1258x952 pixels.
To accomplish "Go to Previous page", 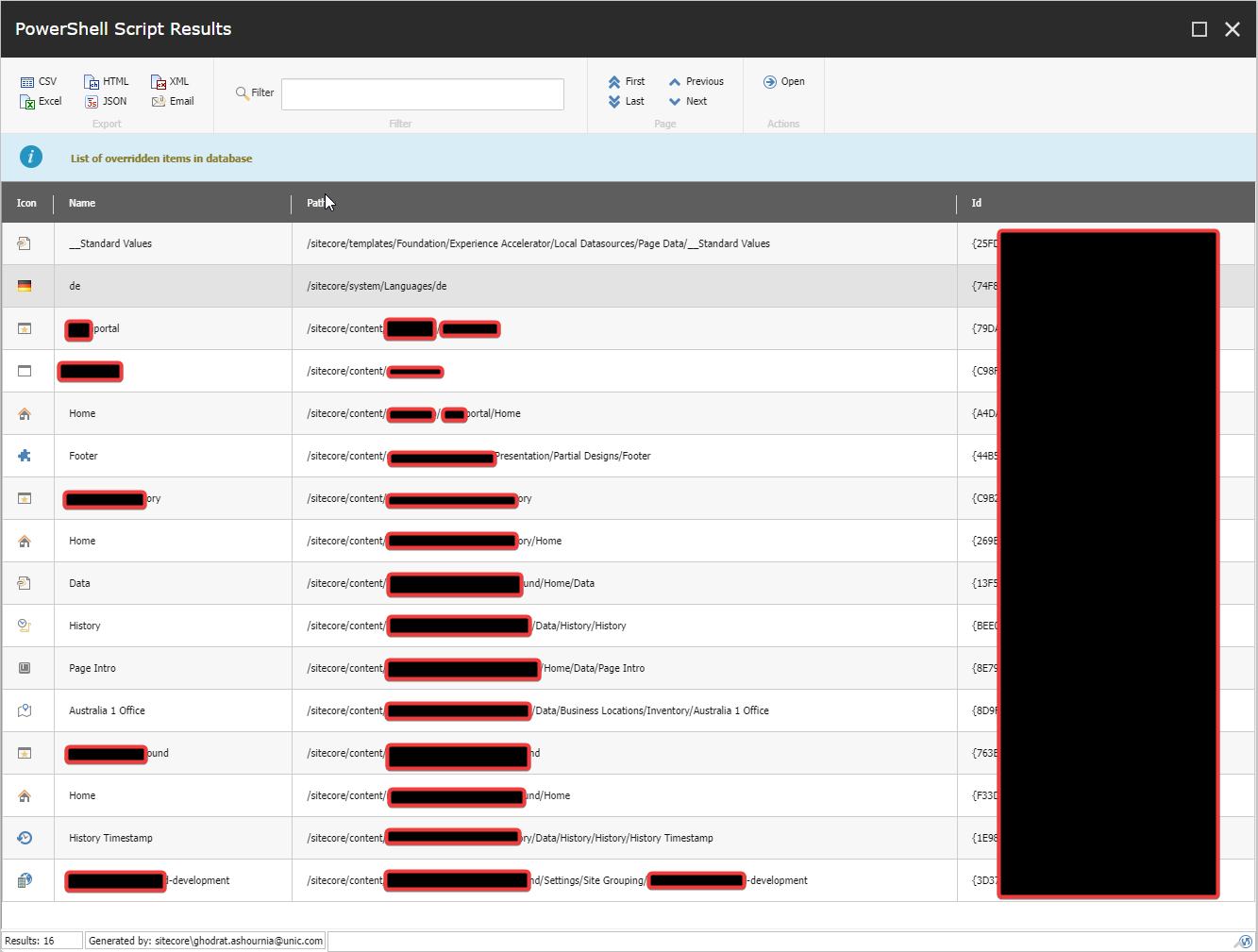I will tap(696, 82).
